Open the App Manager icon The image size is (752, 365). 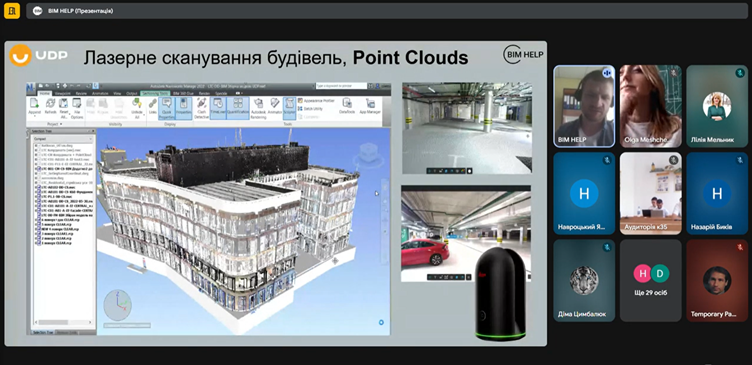tap(370, 103)
